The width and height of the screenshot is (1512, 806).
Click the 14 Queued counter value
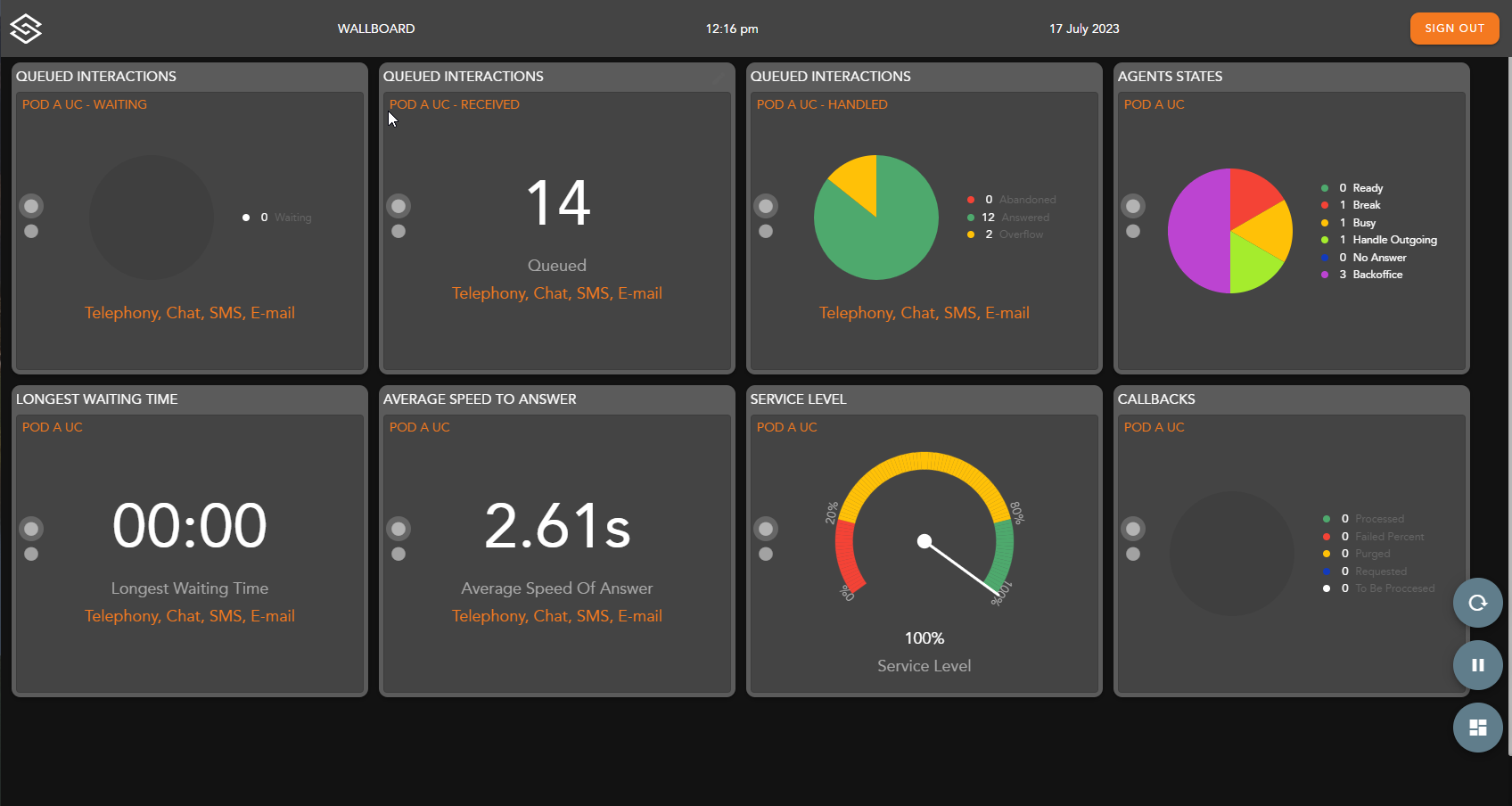tap(558, 202)
